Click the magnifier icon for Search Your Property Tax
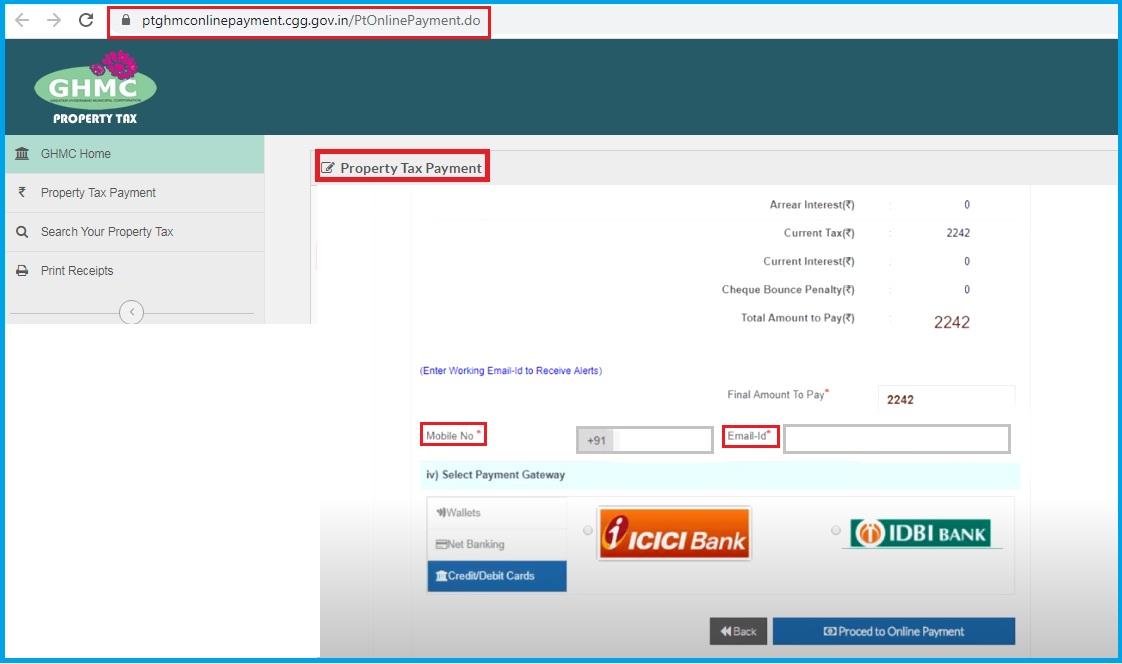Viewport: 1122px width, 664px height. pos(21,231)
